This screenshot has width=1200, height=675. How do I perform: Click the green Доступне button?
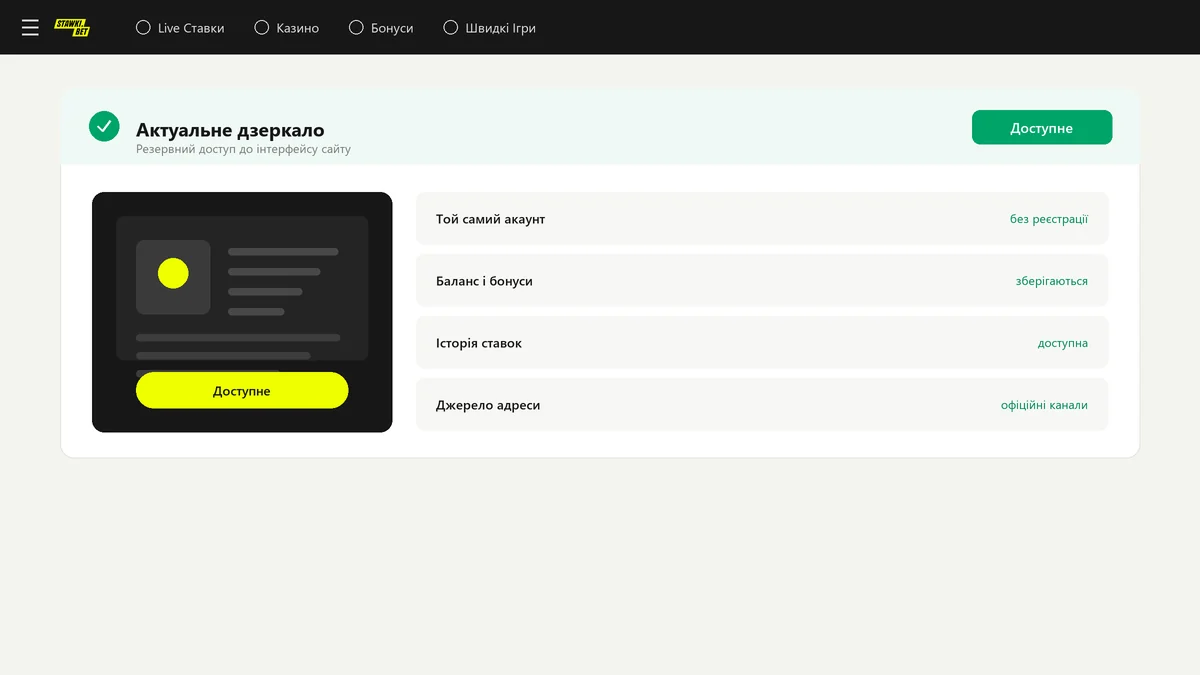tap(1042, 127)
